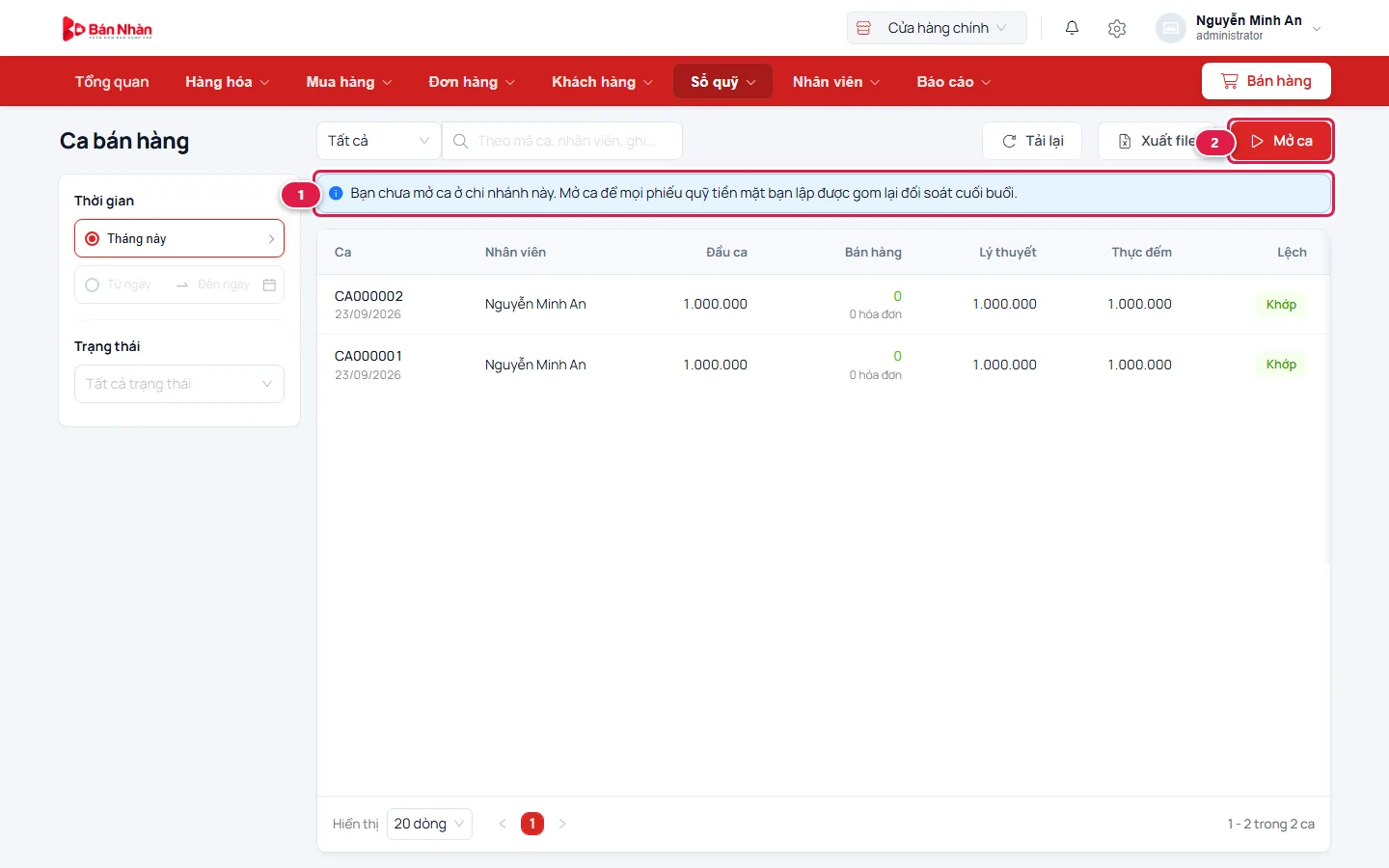Click the info icon in the blue notice
Screen dimensions: 1389x868
pos(336,193)
